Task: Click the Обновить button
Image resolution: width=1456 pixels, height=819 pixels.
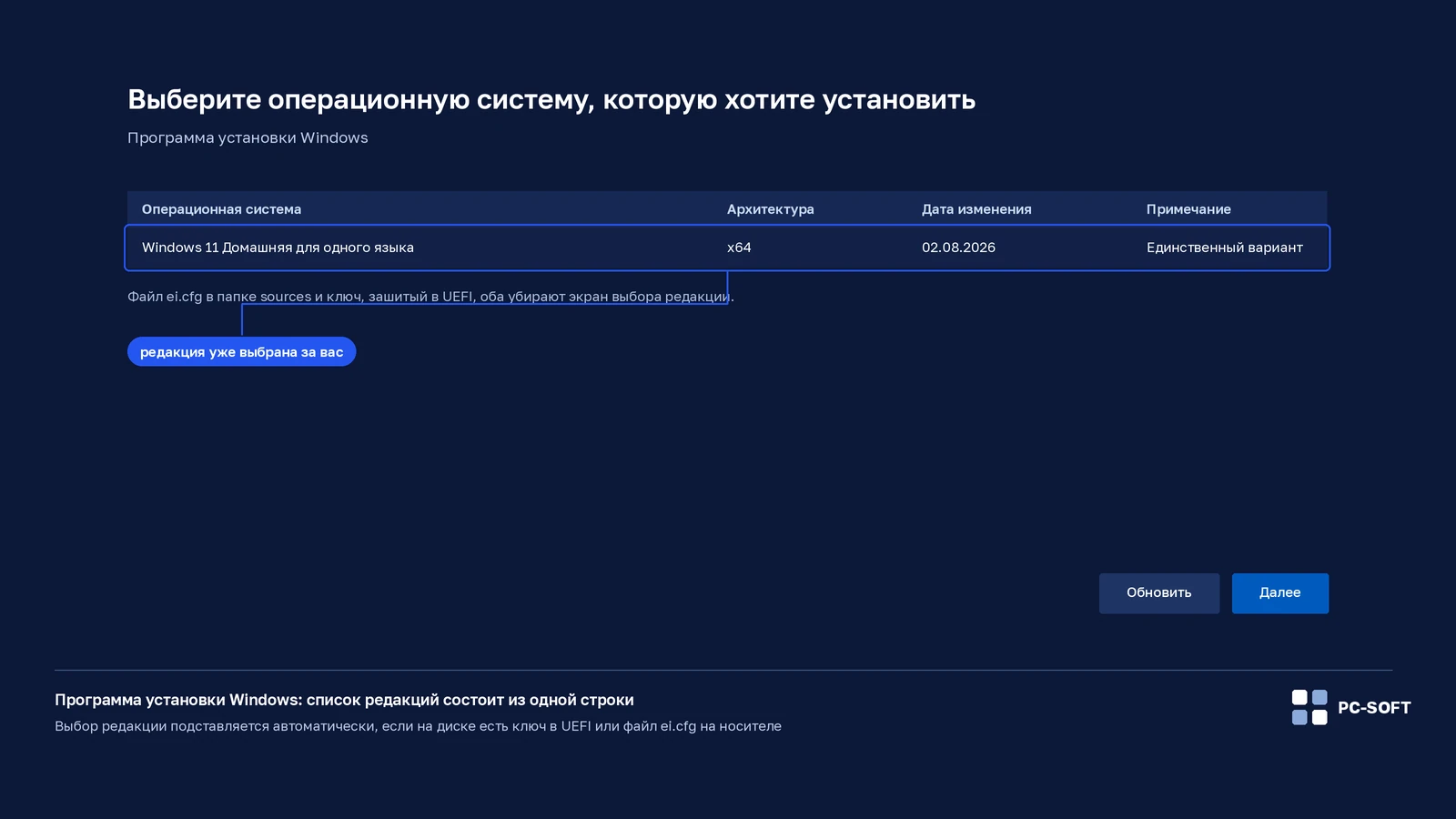Action: (x=1158, y=593)
